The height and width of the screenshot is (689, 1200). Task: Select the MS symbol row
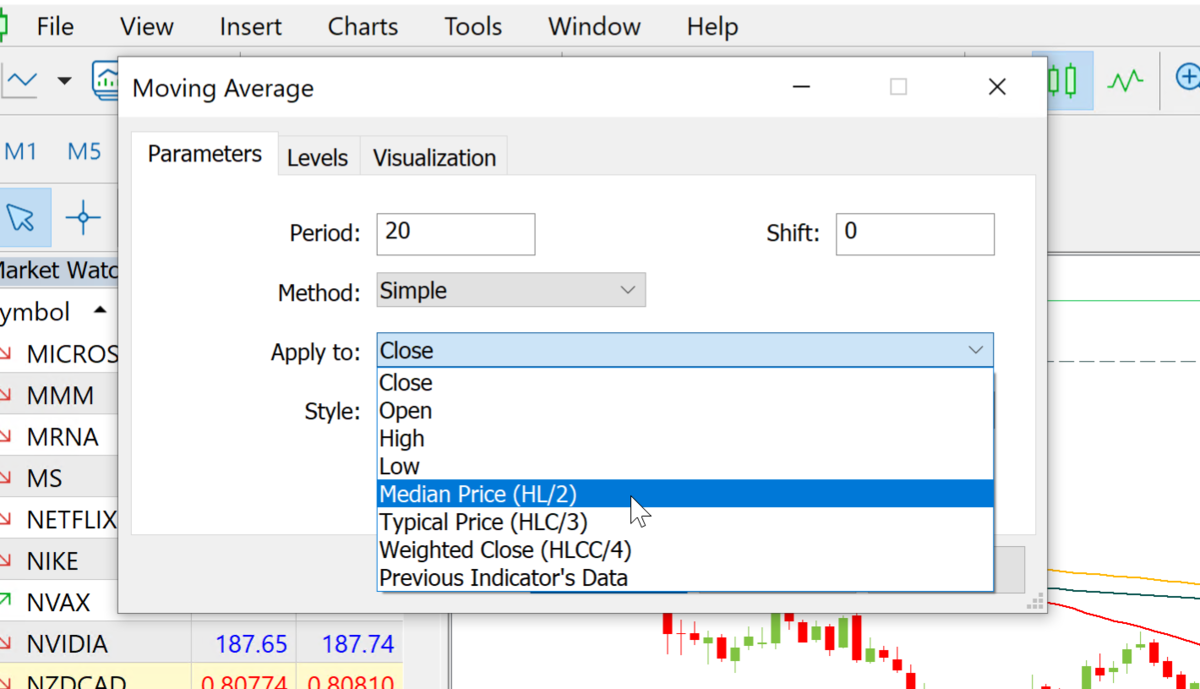pos(59,478)
